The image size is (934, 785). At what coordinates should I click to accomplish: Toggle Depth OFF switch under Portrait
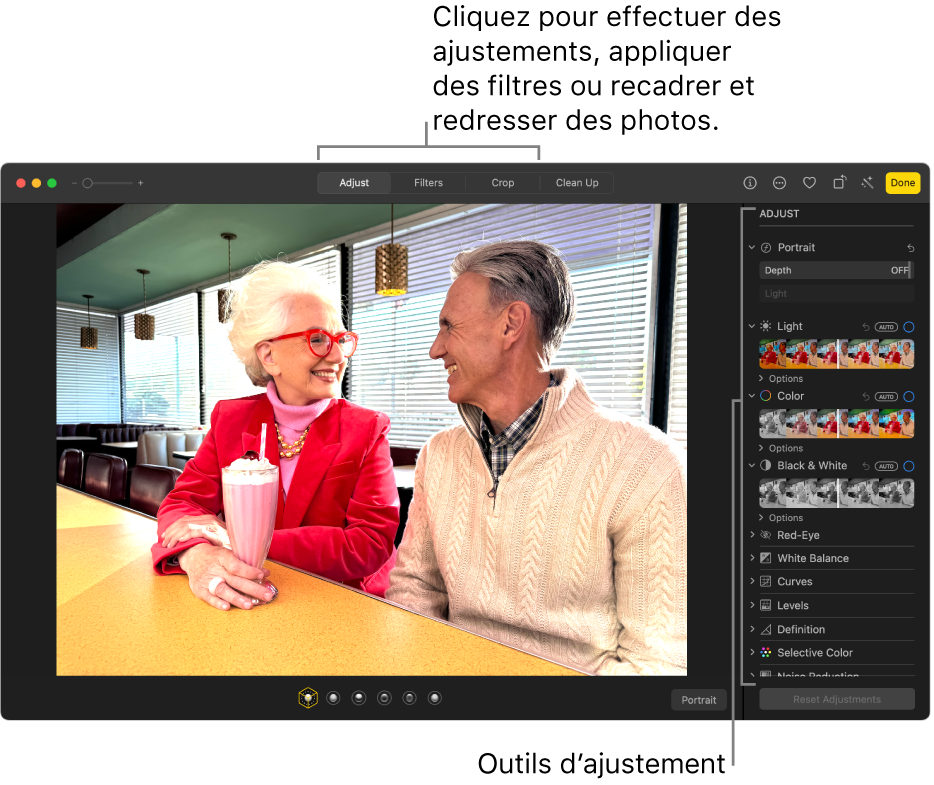tap(899, 270)
